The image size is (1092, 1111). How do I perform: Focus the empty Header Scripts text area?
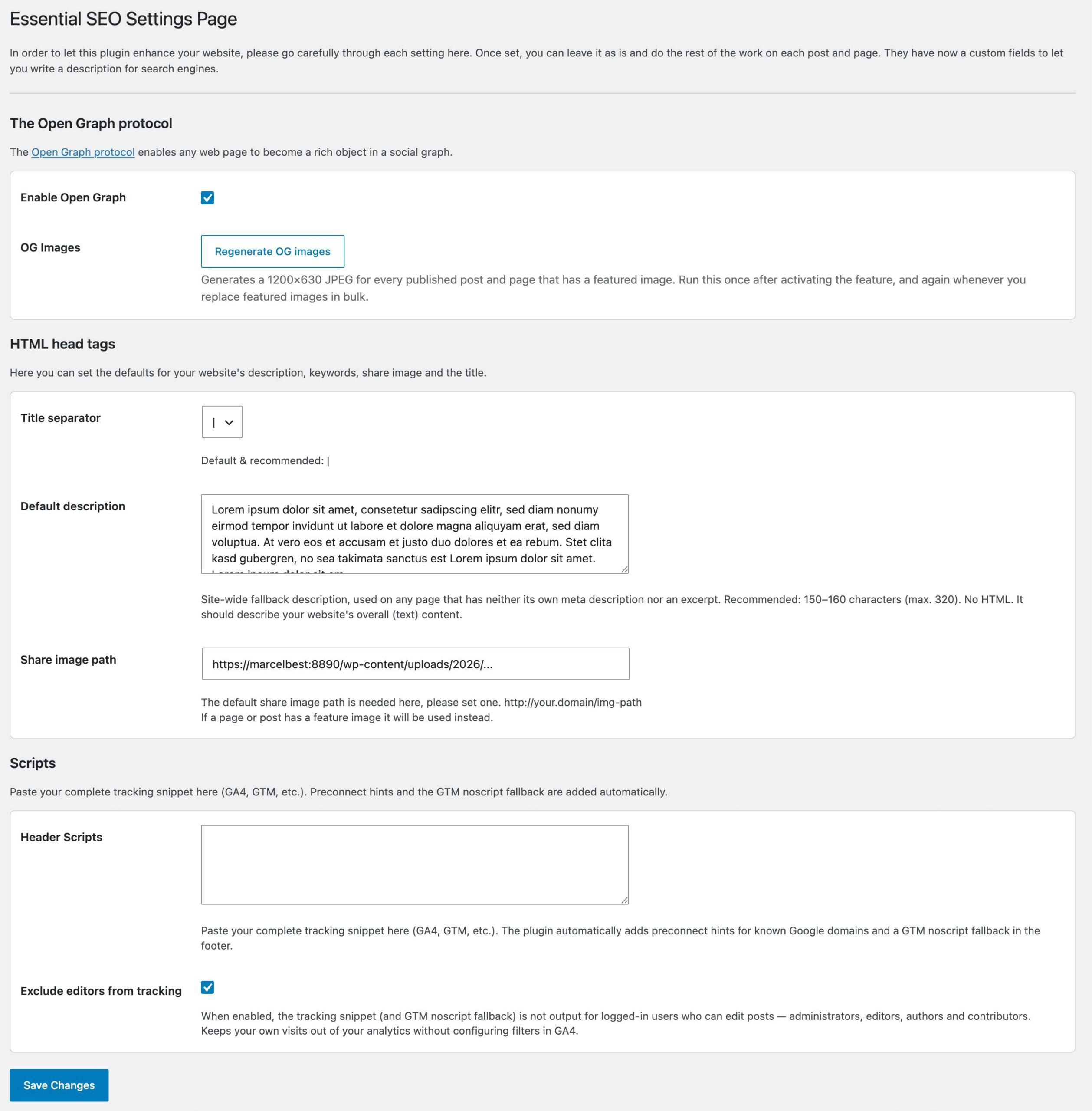click(x=415, y=864)
